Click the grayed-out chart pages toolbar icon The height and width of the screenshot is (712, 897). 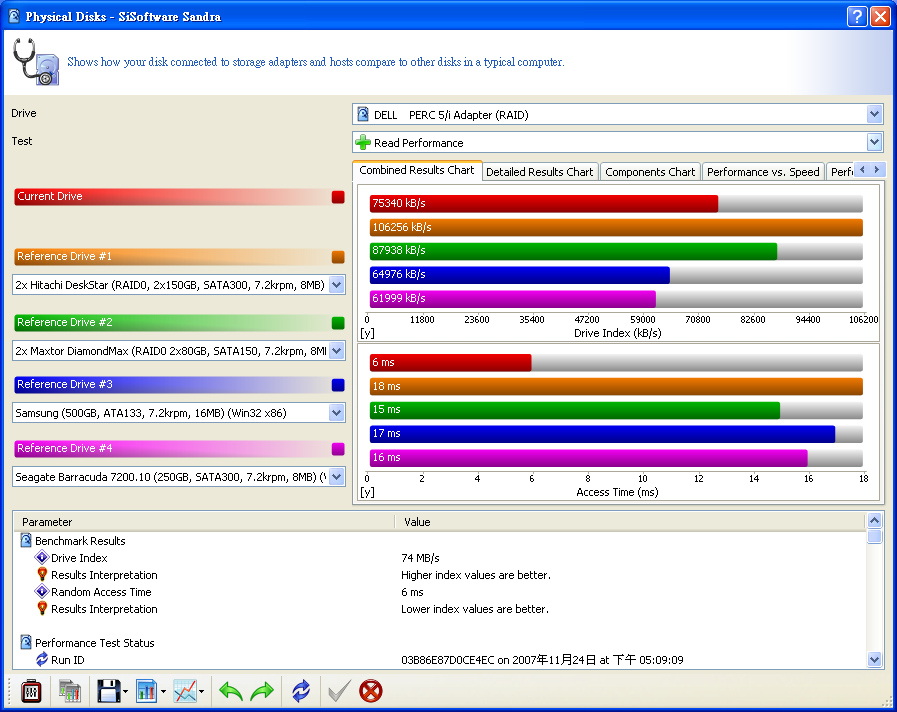tap(70, 691)
